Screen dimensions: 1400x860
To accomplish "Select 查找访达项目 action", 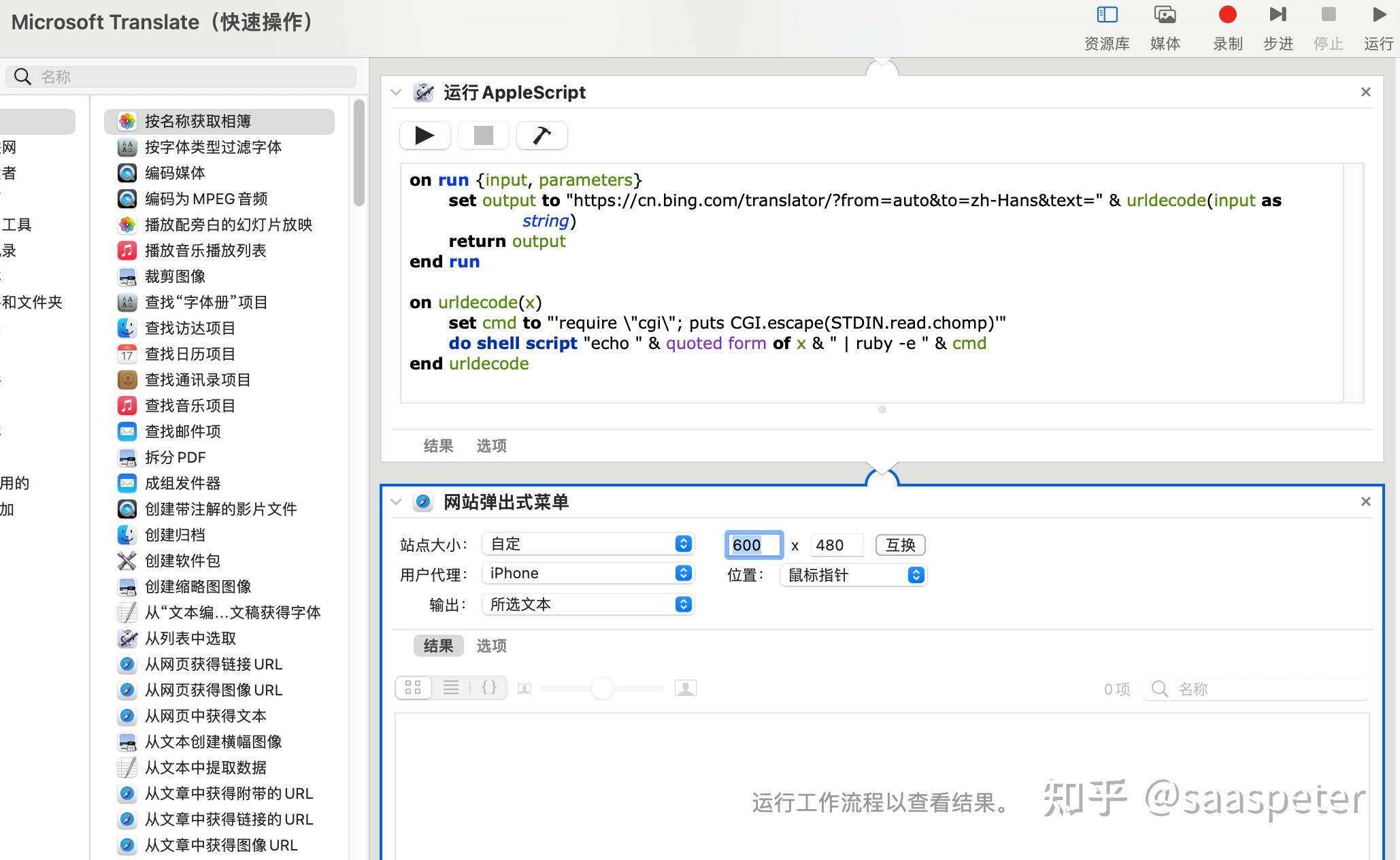I will tap(219, 328).
